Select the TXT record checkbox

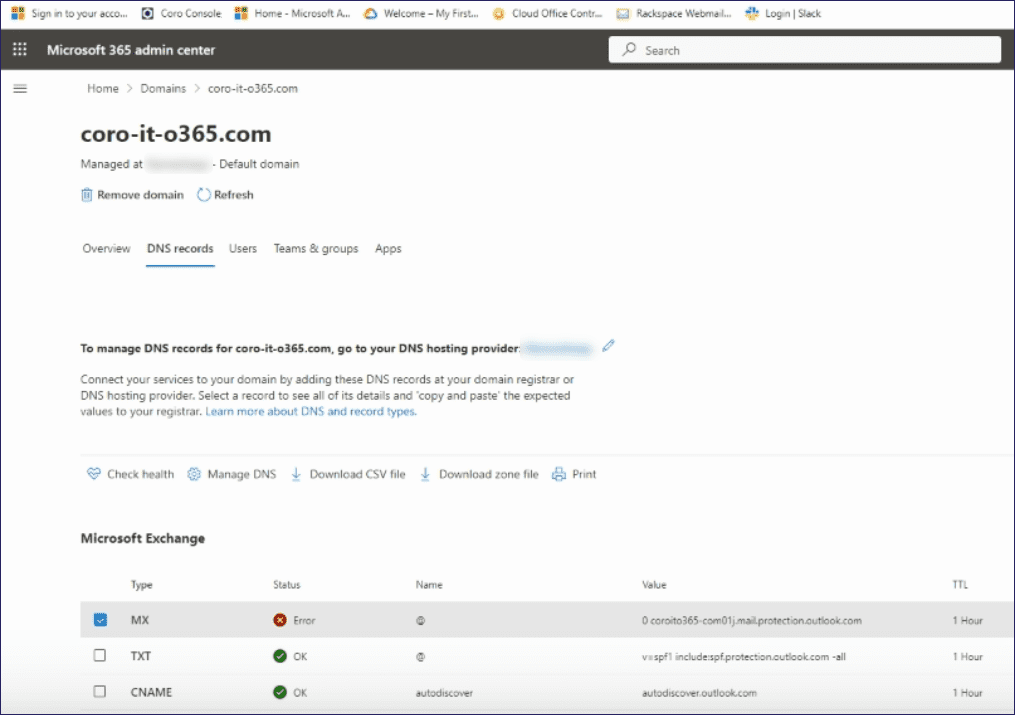(99, 656)
